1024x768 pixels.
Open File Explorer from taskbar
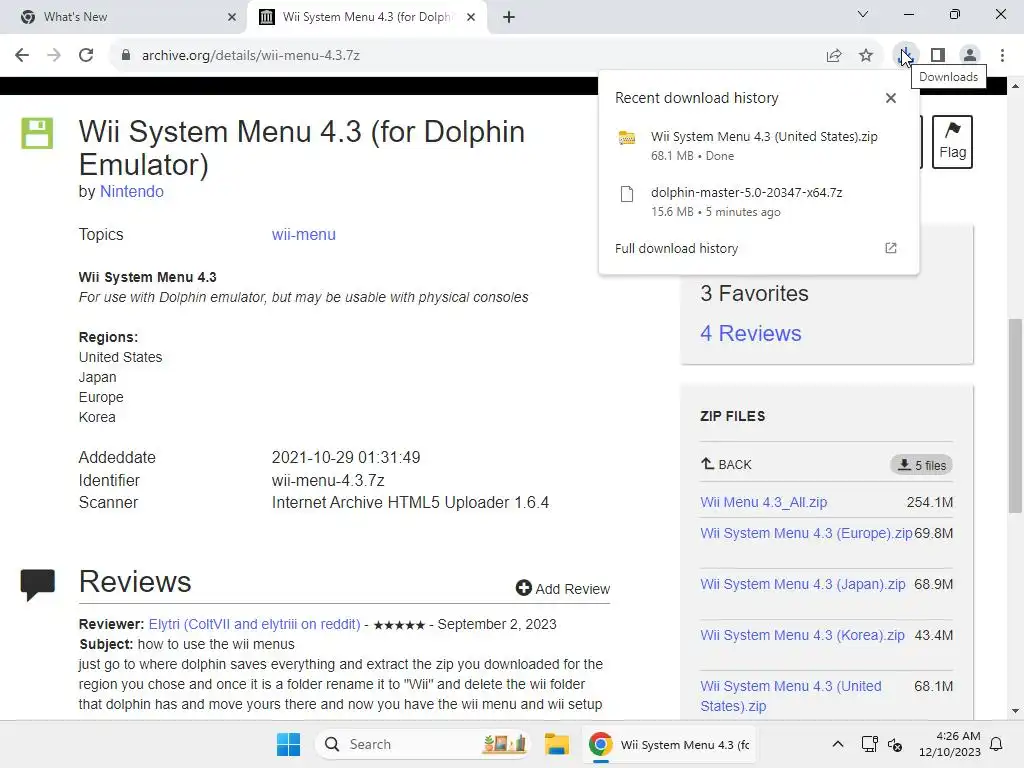point(556,744)
